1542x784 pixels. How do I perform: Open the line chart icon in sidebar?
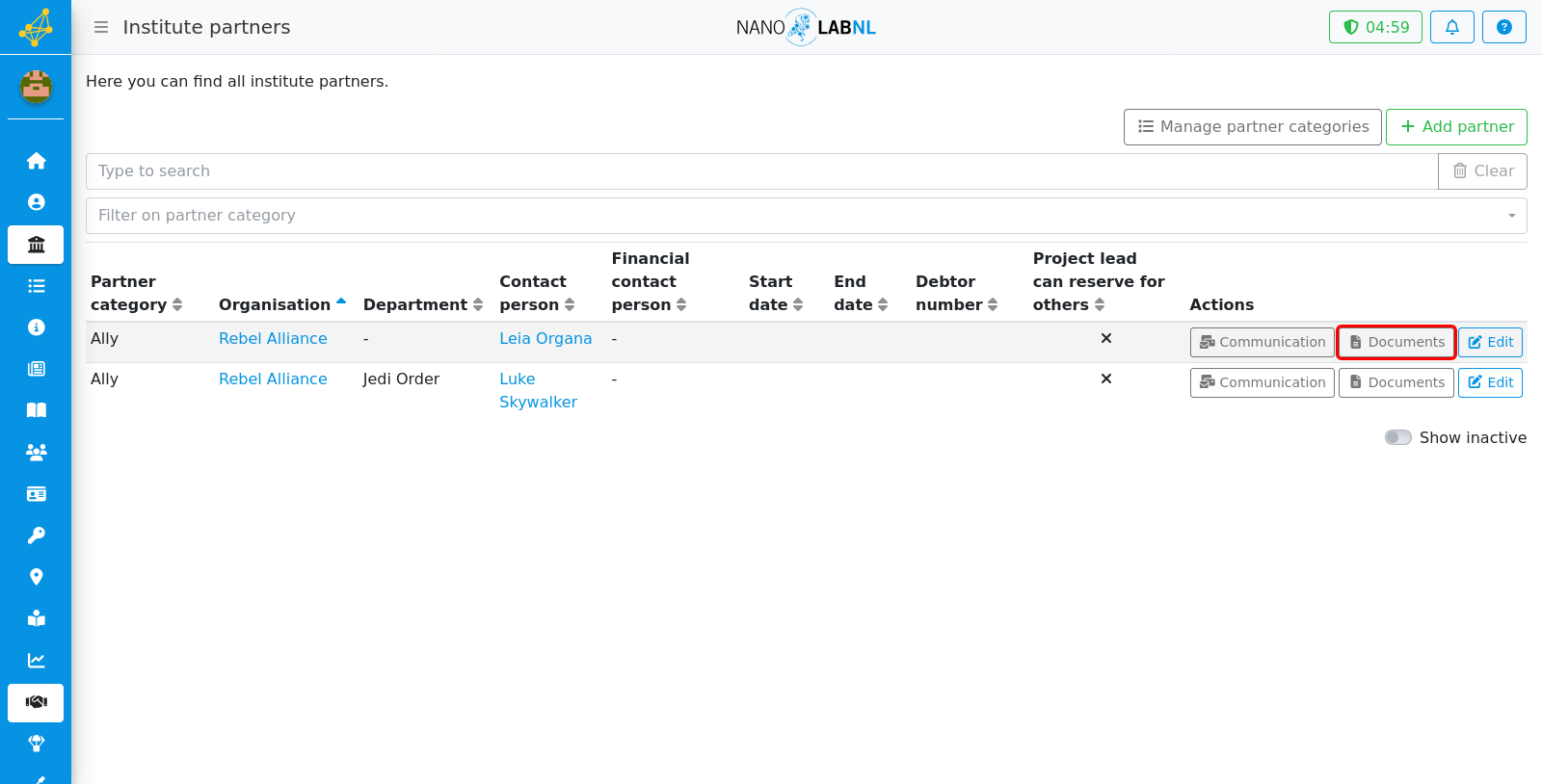point(36,661)
